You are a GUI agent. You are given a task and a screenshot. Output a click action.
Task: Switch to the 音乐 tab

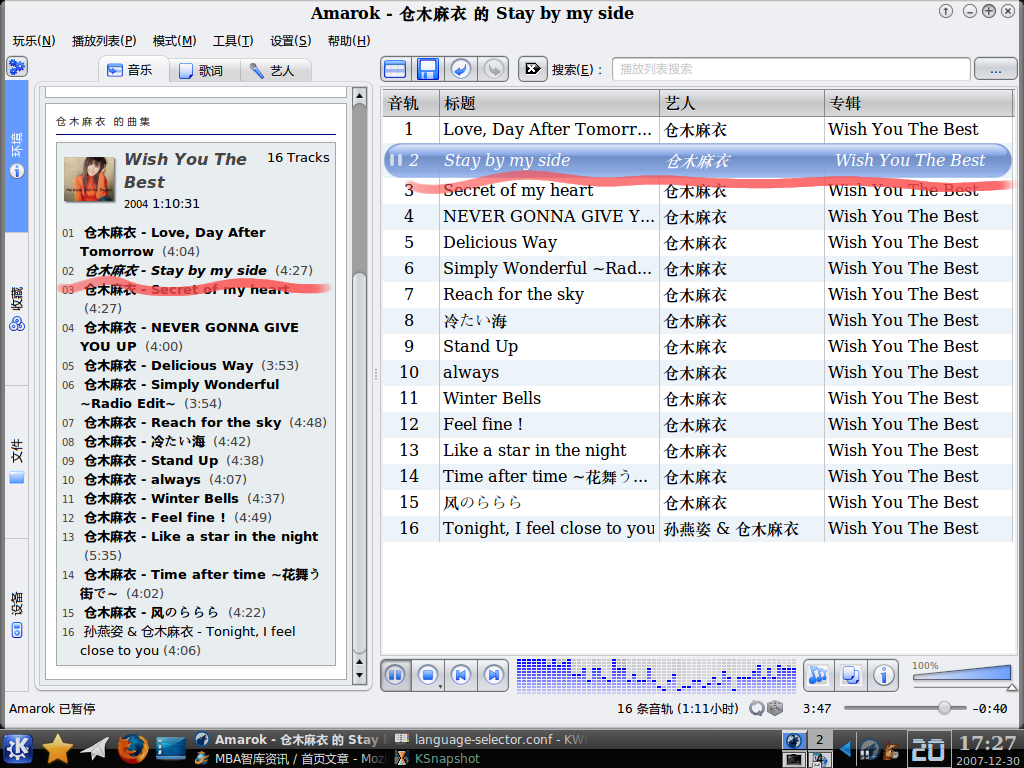[133, 70]
